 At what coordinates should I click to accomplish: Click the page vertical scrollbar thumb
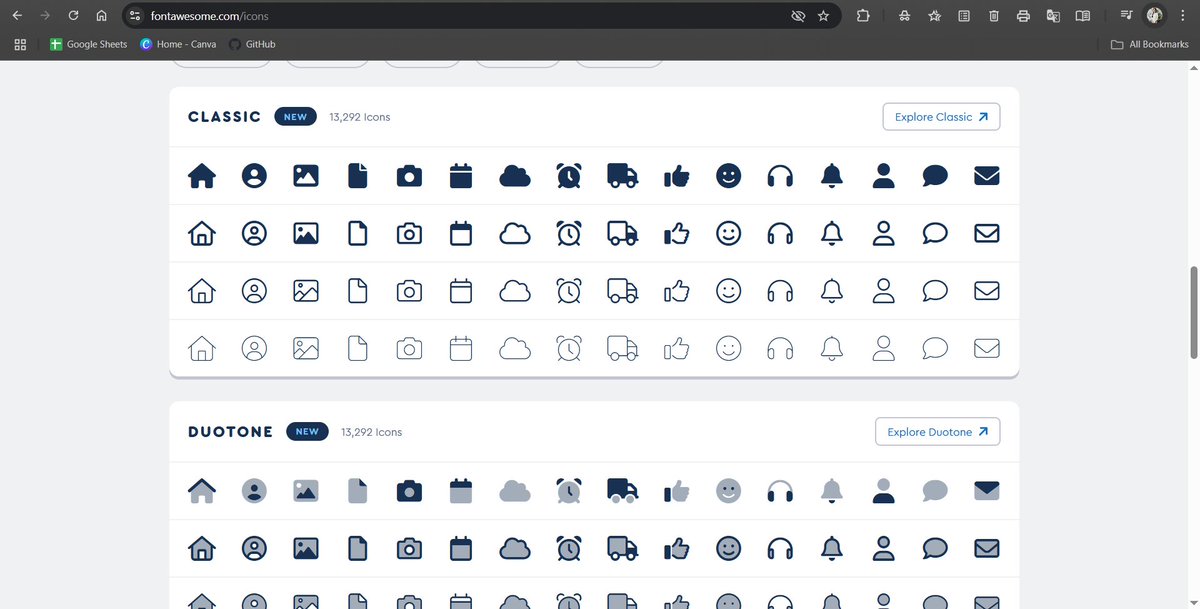click(x=1193, y=312)
